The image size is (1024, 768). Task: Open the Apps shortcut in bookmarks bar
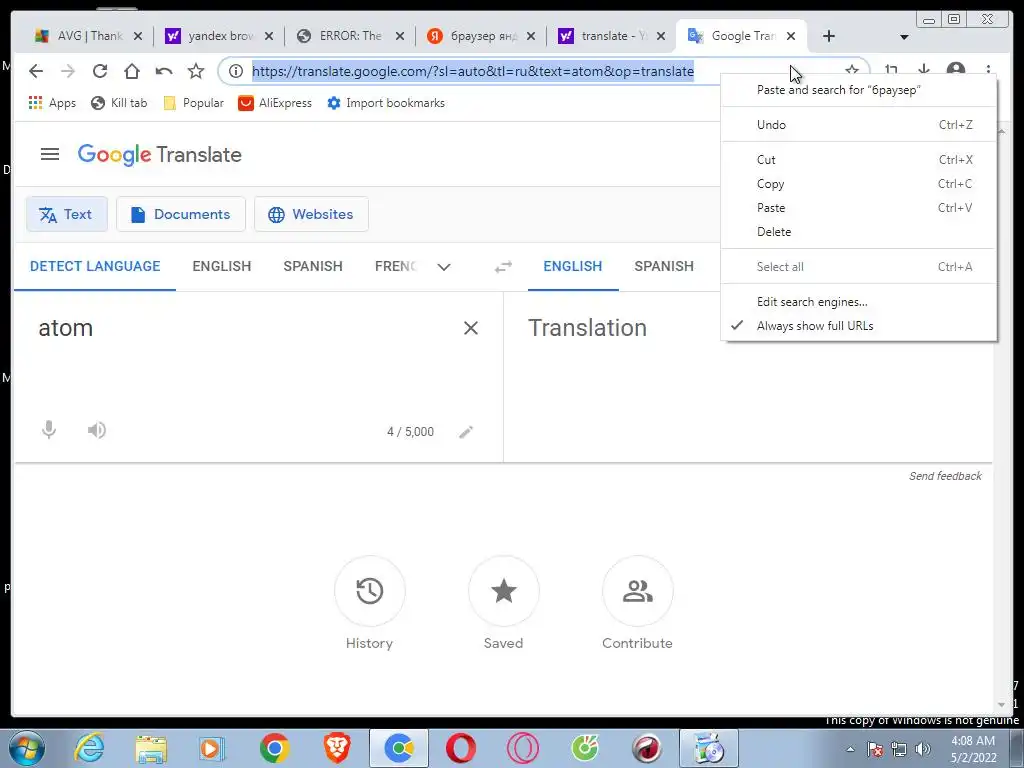52,103
